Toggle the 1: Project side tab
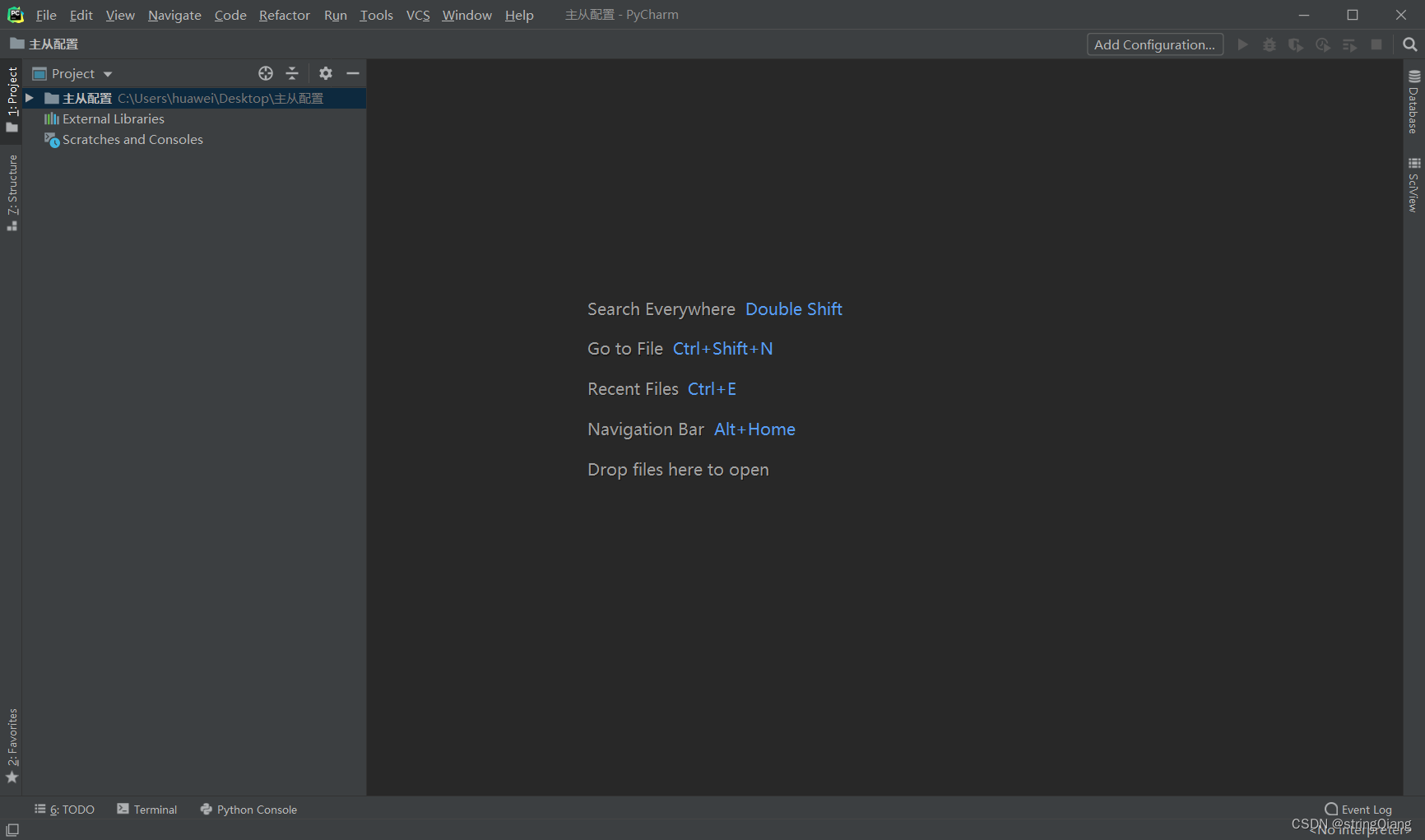 pos(12,100)
